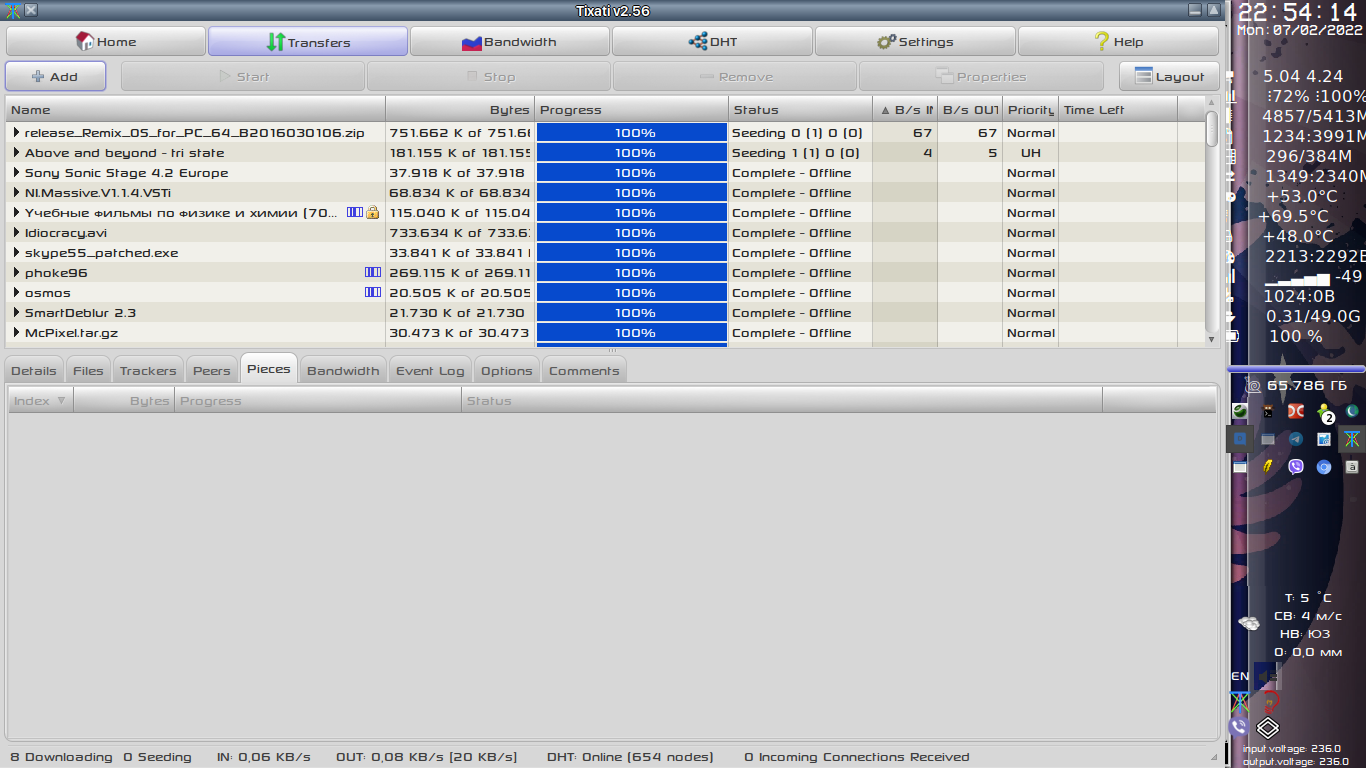Click the lock icon on Учебные фильмы row
This screenshot has height=768, width=1366.
372,212
